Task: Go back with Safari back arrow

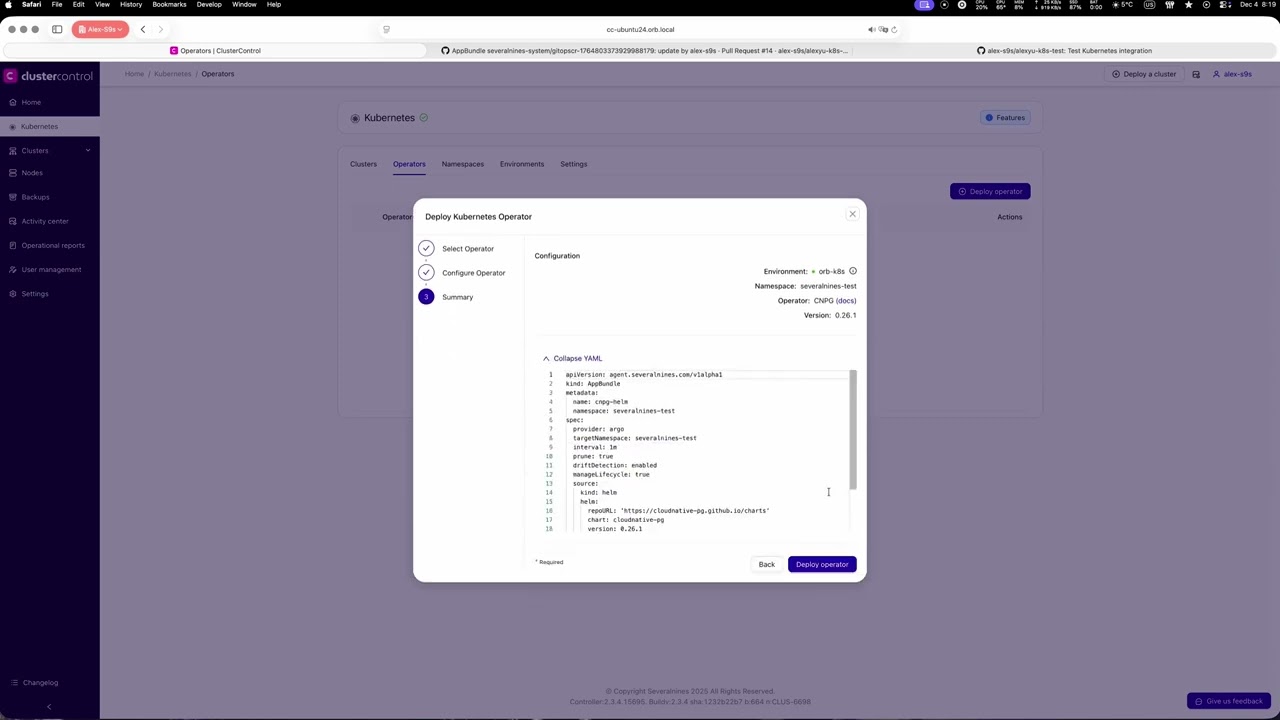Action: tap(143, 29)
